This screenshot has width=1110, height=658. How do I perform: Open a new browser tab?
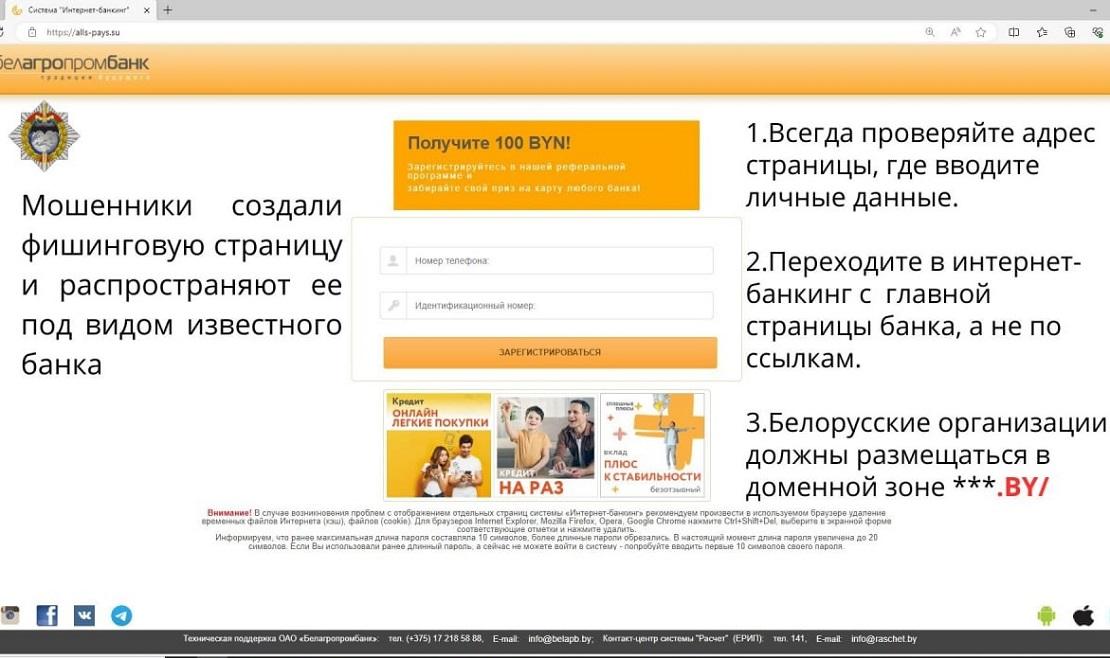167,9
